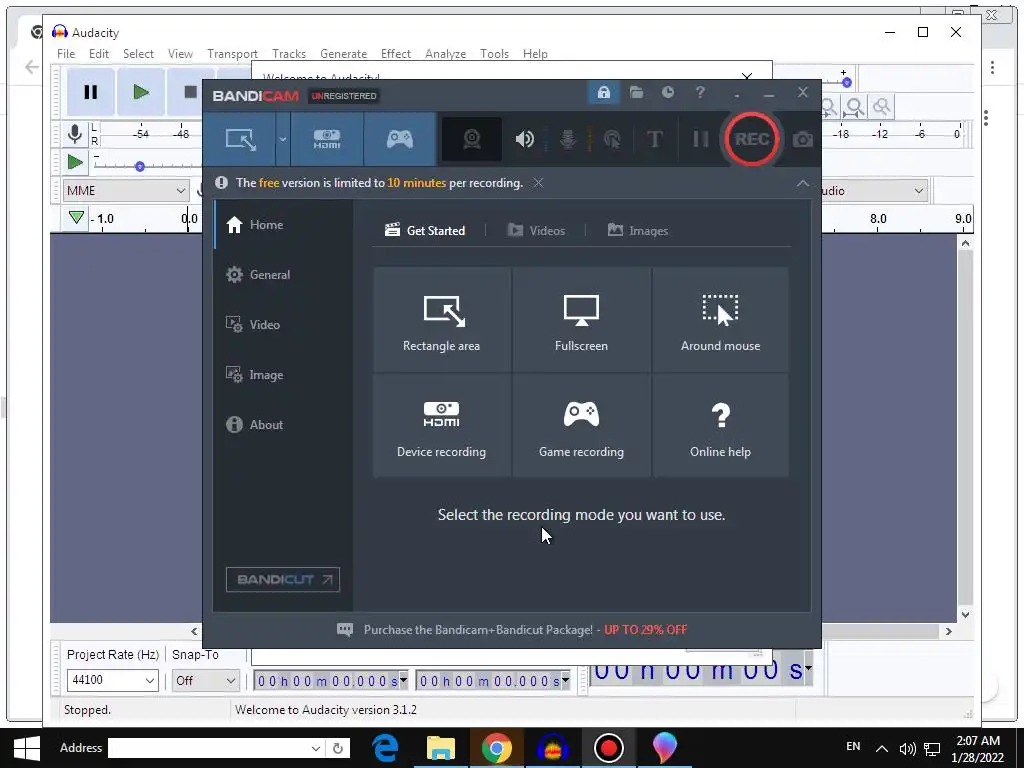The image size is (1024, 768).
Task: Click the system tray volume icon
Action: tap(907, 748)
